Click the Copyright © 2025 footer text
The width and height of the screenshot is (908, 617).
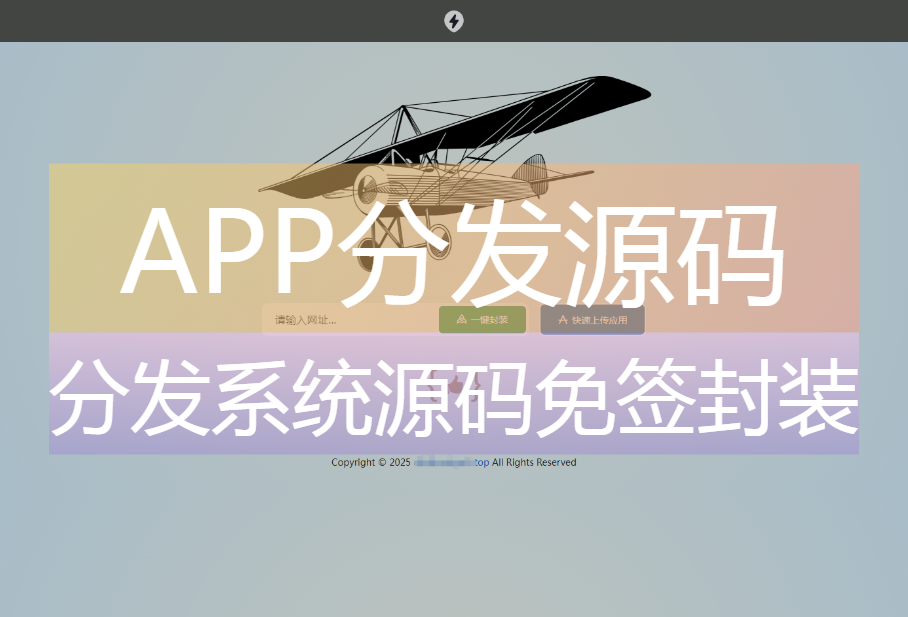pyautogui.click(x=370, y=462)
